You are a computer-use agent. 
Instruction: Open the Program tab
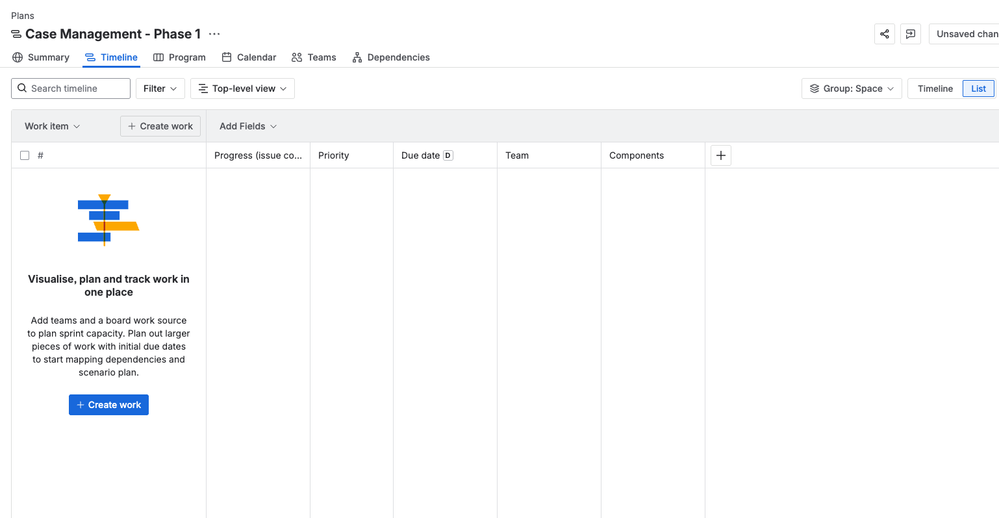point(180,57)
